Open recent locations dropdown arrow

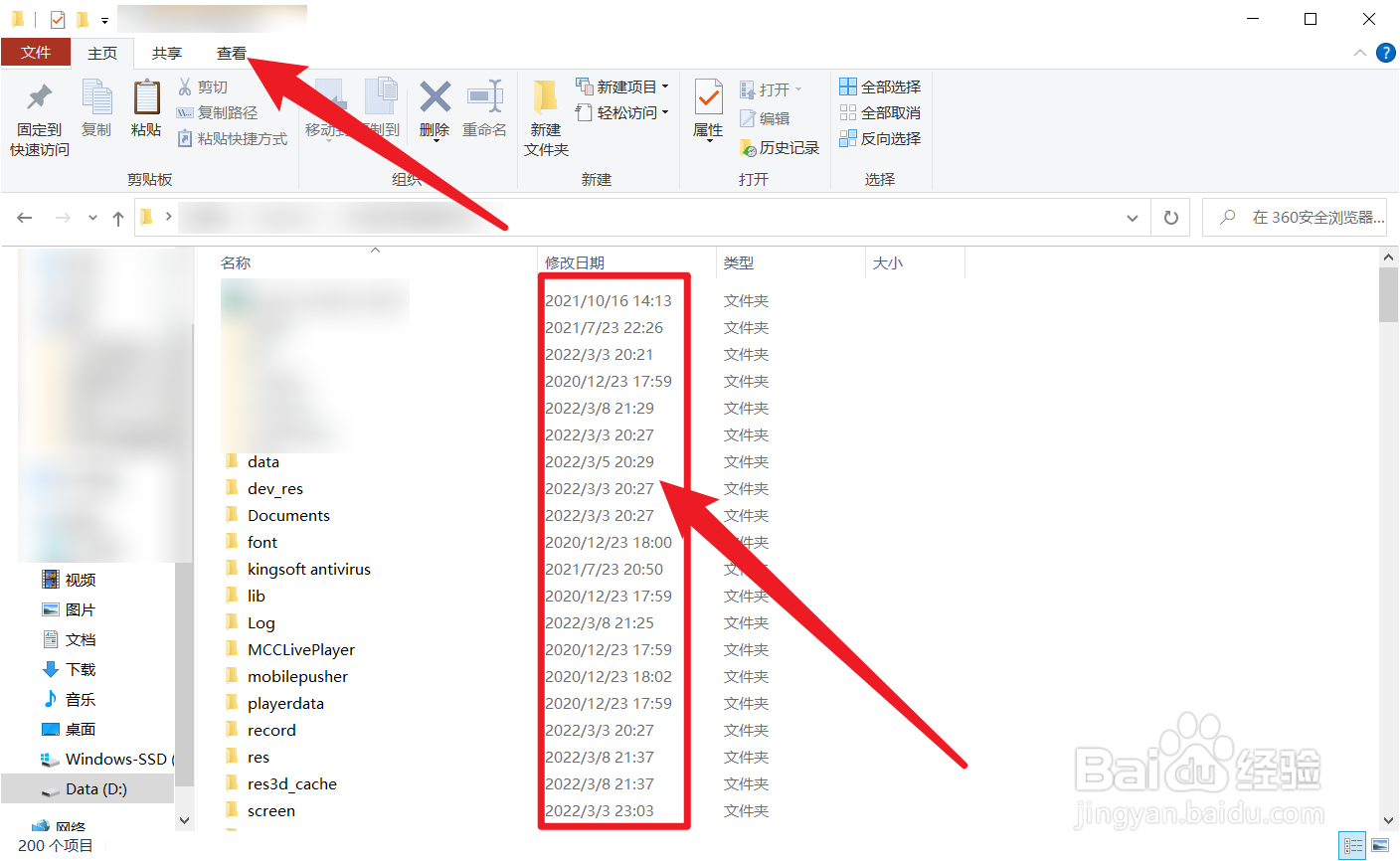(x=92, y=218)
